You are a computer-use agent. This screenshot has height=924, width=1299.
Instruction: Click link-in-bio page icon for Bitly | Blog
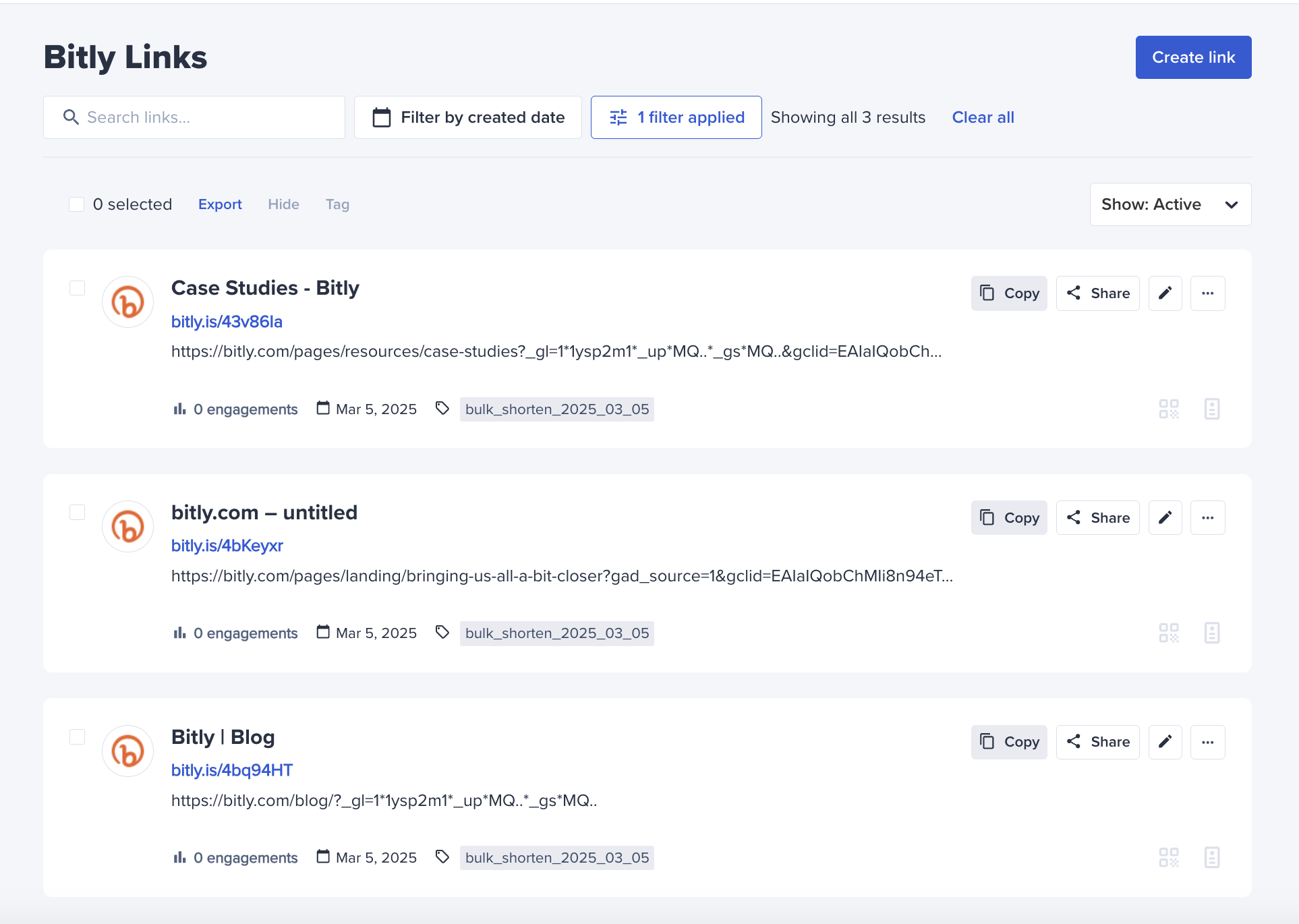click(x=1212, y=857)
